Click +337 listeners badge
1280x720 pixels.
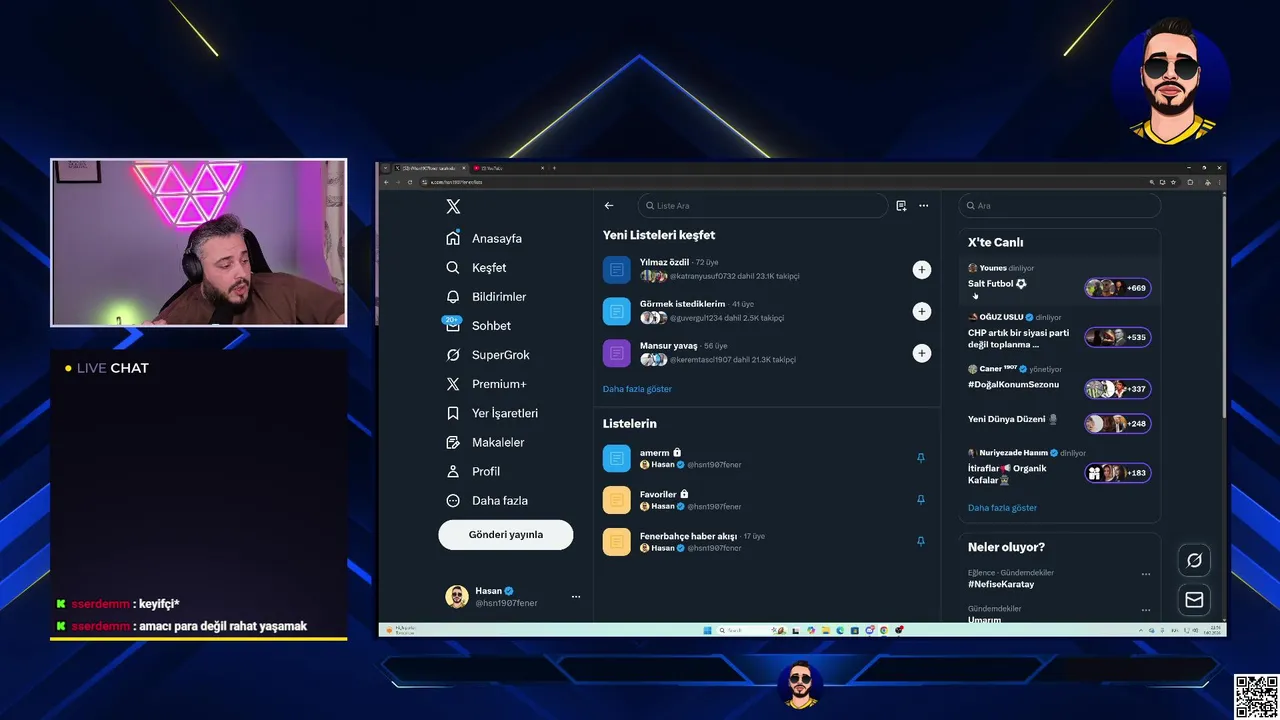click(1118, 389)
